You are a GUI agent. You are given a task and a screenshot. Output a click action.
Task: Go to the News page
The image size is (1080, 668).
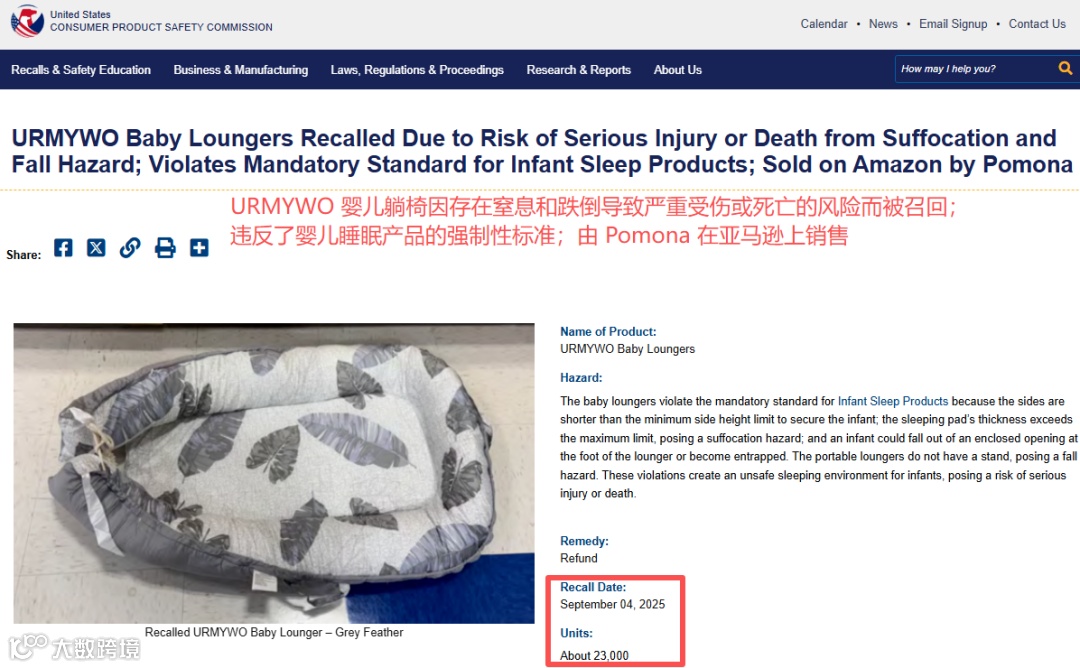pos(883,23)
